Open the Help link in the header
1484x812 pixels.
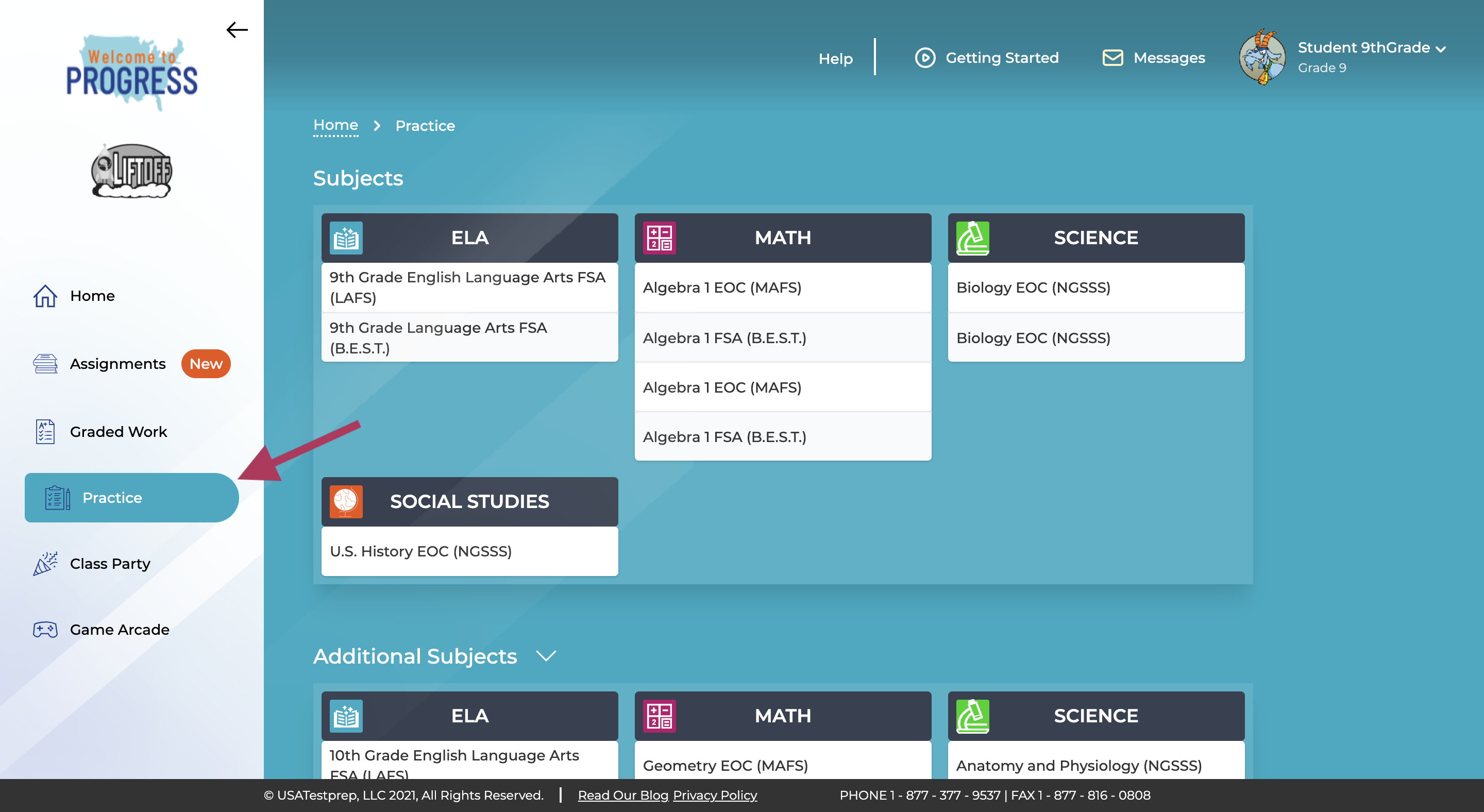pyautogui.click(x=835, y=58)
